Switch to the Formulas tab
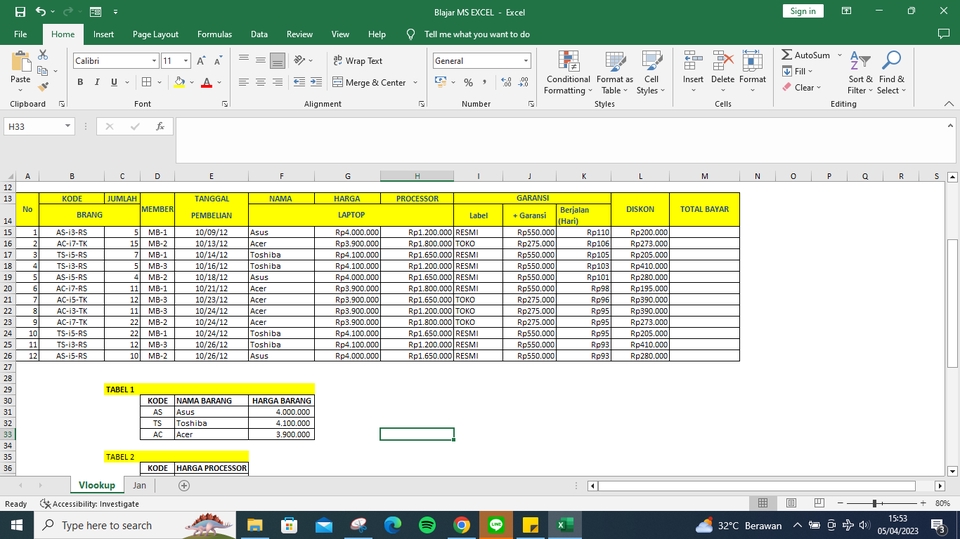 point(214,34)
